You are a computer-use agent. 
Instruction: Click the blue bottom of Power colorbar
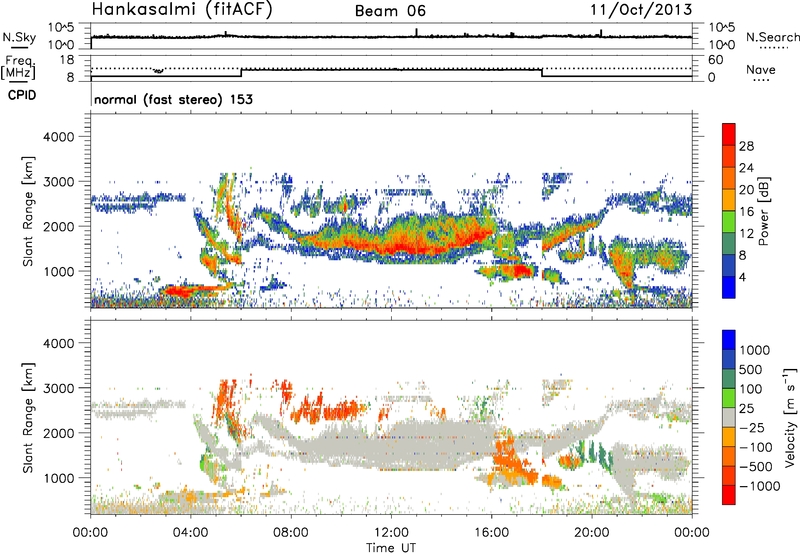(x=729, y=287)
